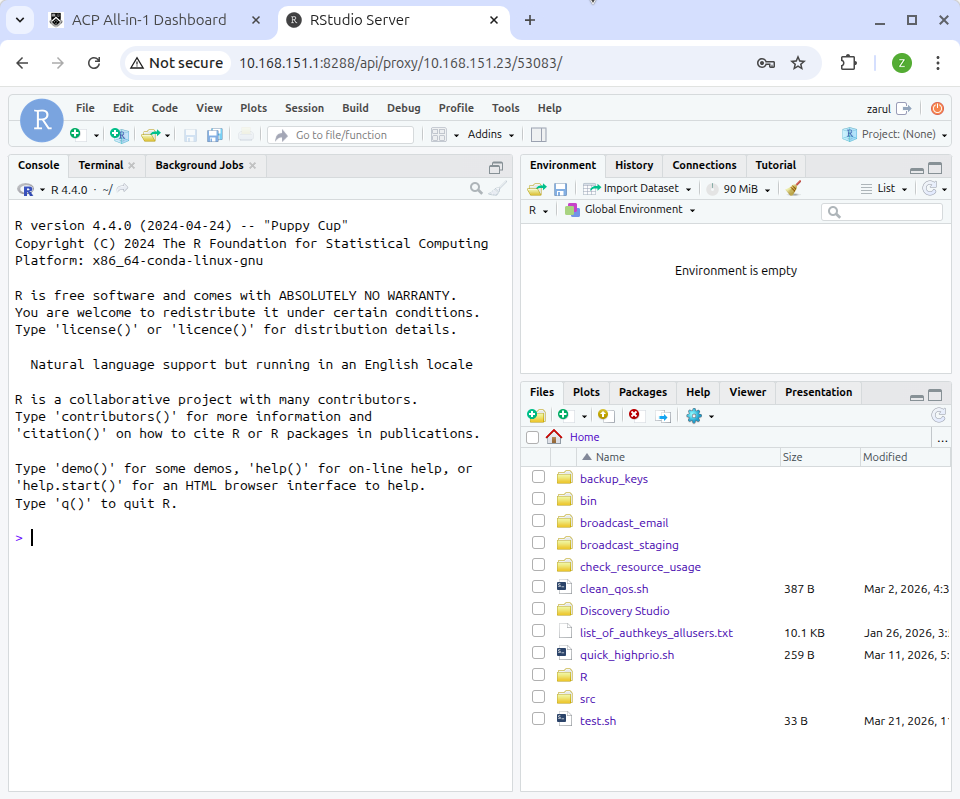Clear environment objects with broom icon
The image size is (960, 799).
(794, 189)
